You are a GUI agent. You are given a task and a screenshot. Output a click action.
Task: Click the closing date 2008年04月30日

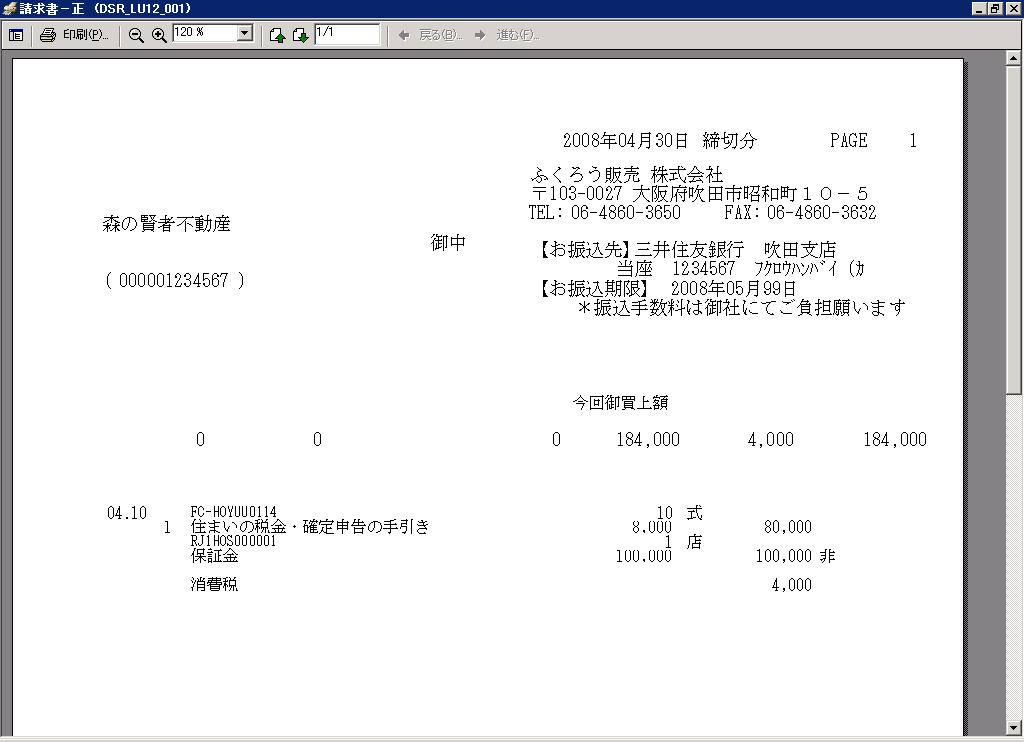point(626,140)
